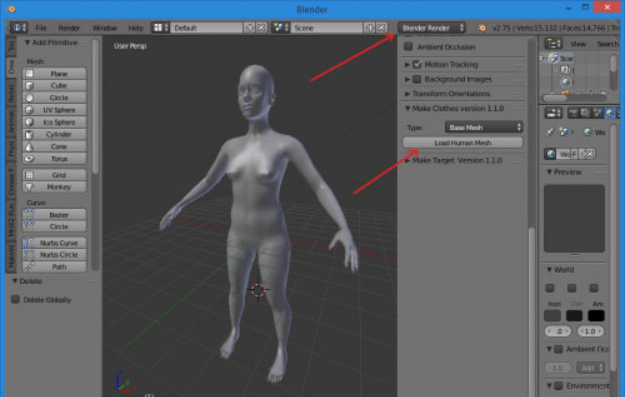
Task: Toggle the pin icon in Properties context row
Action: click(550, 132)
